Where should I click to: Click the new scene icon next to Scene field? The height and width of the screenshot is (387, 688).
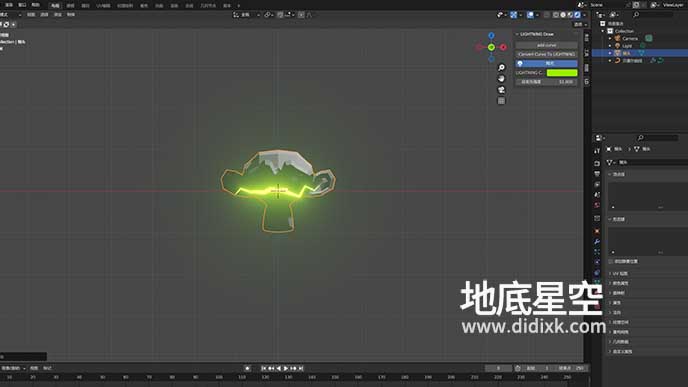[x=636, y=5]
